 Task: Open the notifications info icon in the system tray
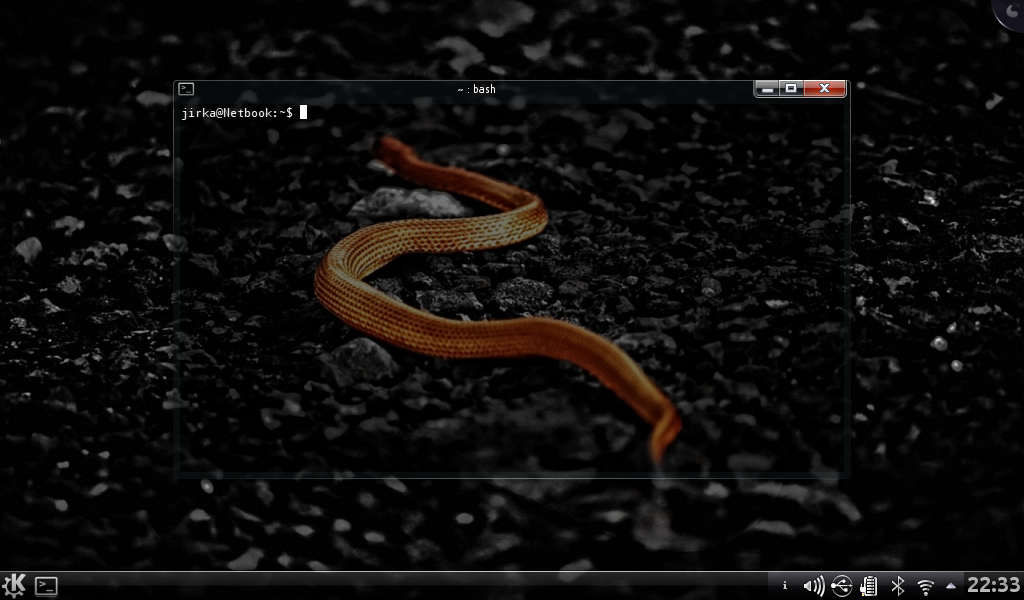(784, 586)
